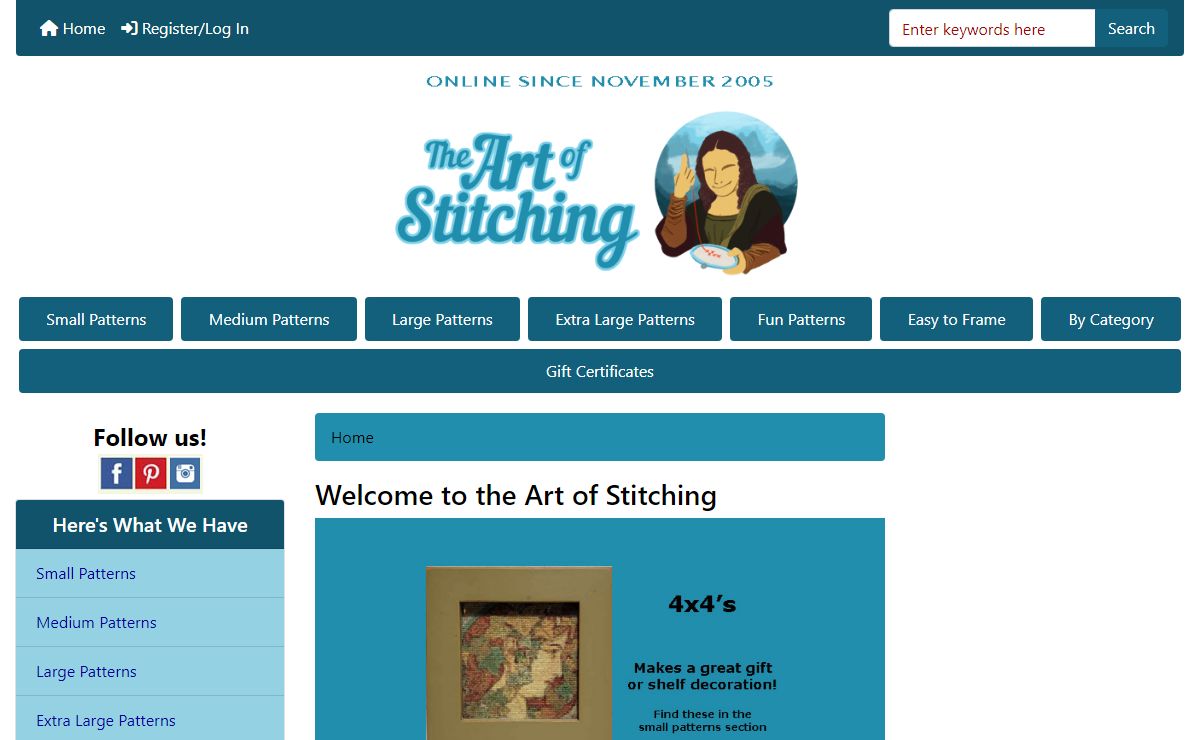The width and height of the screenshot is (1200, 740).
Task: Focus the keywords search field
Action: [992, 29]
